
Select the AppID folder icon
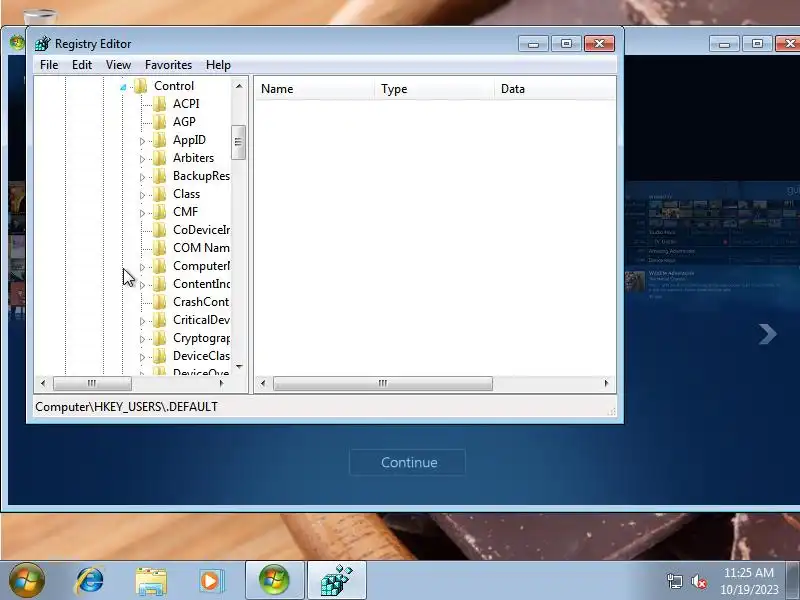point(160,140)
